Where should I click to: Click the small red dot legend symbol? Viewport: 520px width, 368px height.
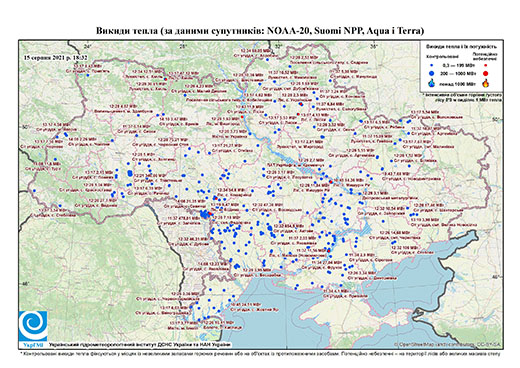[485, 66]
